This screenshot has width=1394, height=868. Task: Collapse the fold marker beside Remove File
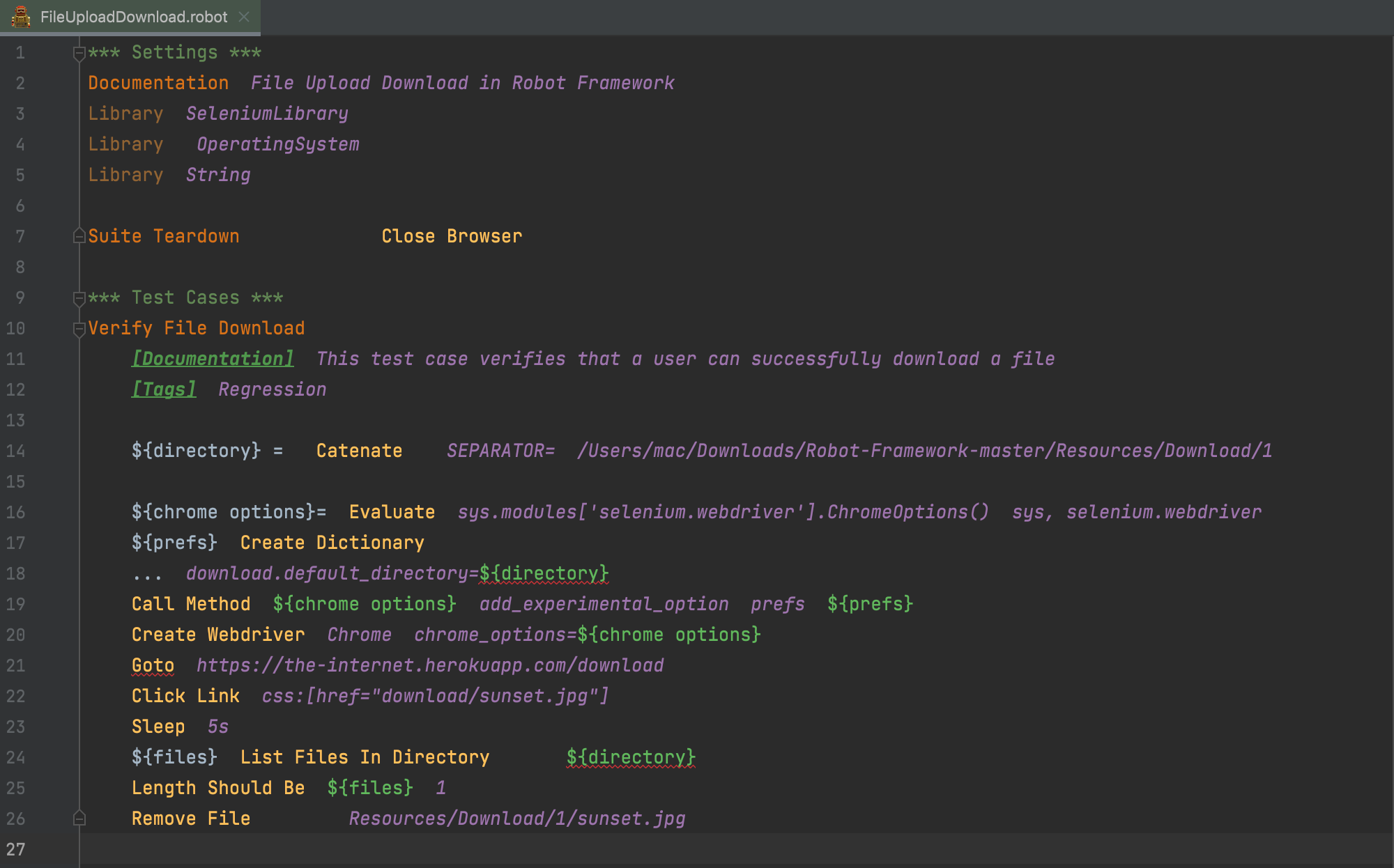point(78,819)
